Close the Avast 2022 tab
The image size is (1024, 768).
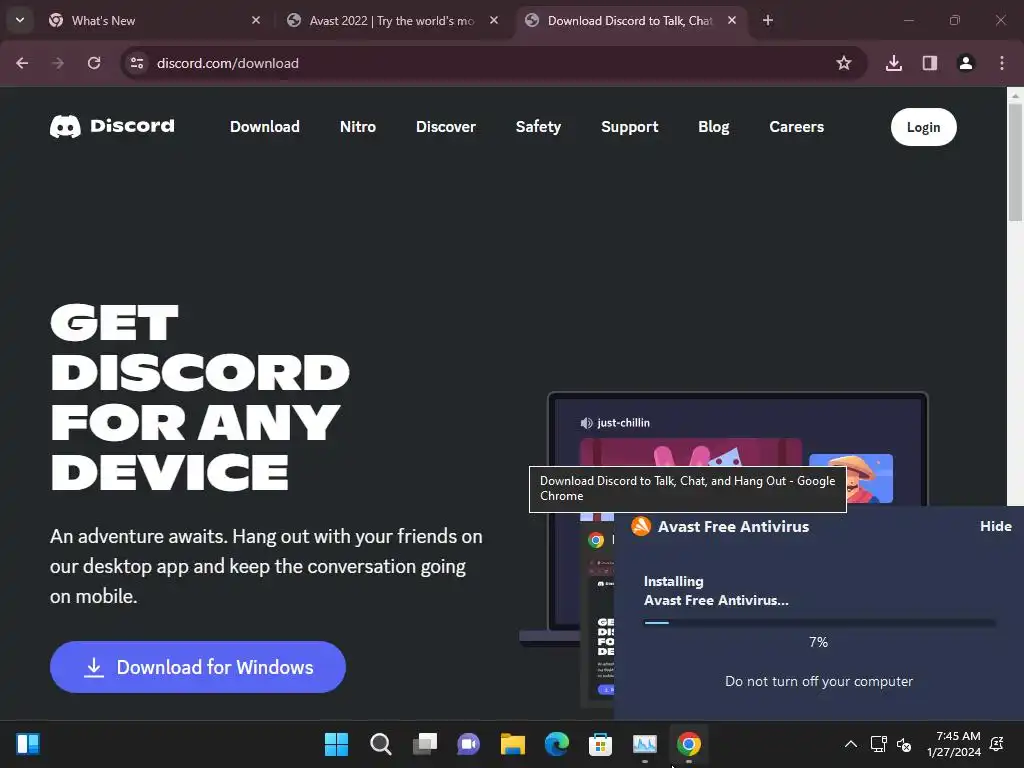click(494, 20)
